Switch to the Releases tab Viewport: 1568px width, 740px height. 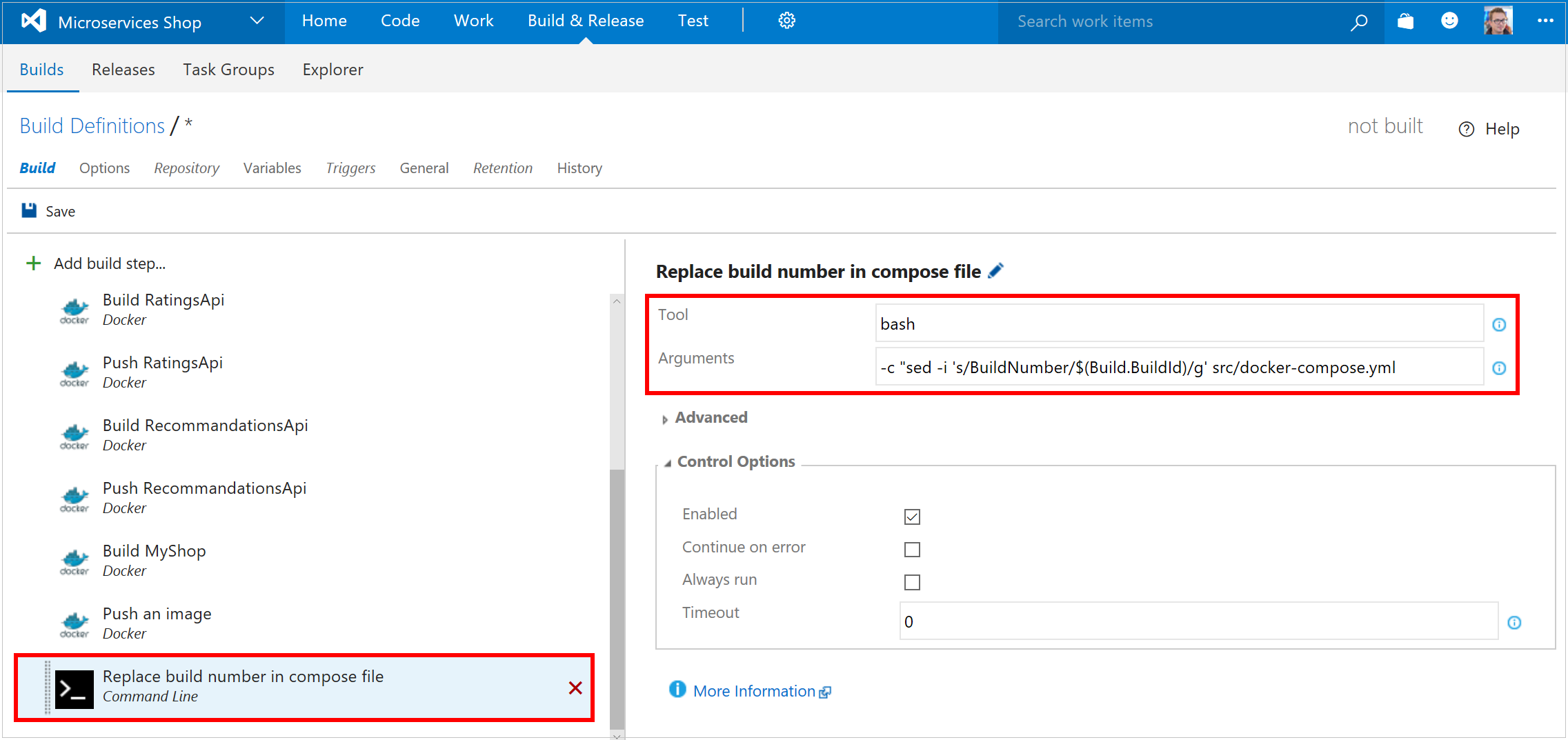tap(123, 69)
